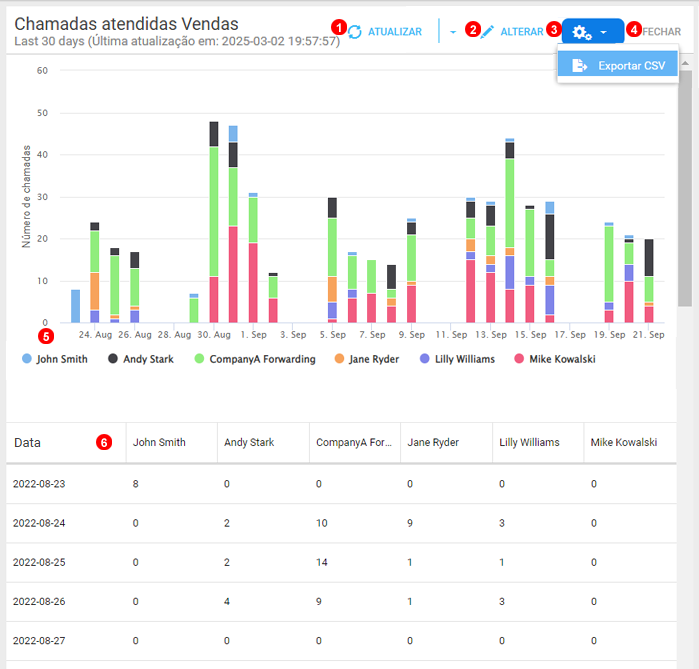Click Mike Kowalski pink legend dot
699x669 pixels.
[517, 358]
